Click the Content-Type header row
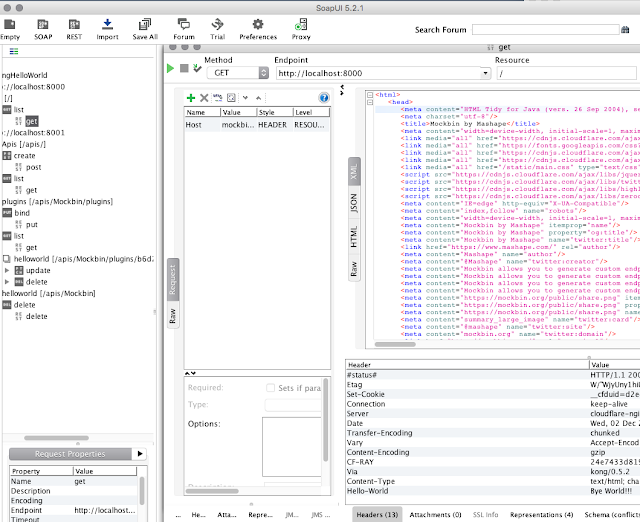 493,481
